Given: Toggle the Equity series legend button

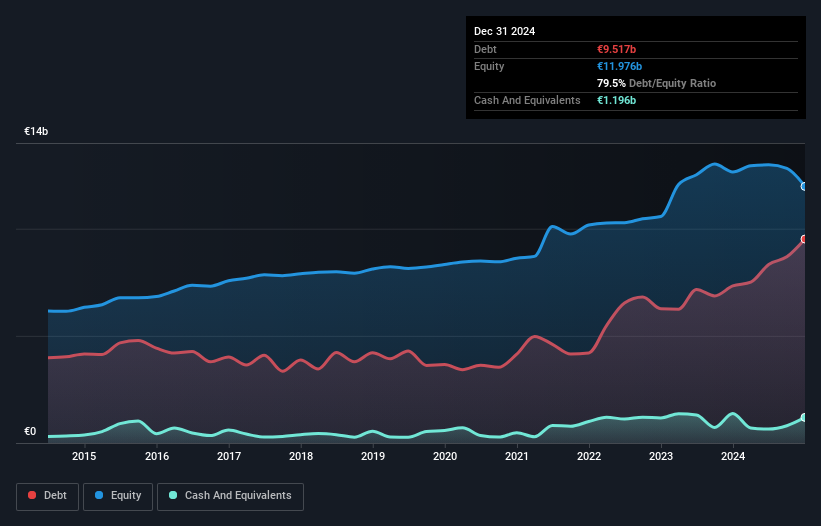Looking at the screenshot, I should (118, 496).
